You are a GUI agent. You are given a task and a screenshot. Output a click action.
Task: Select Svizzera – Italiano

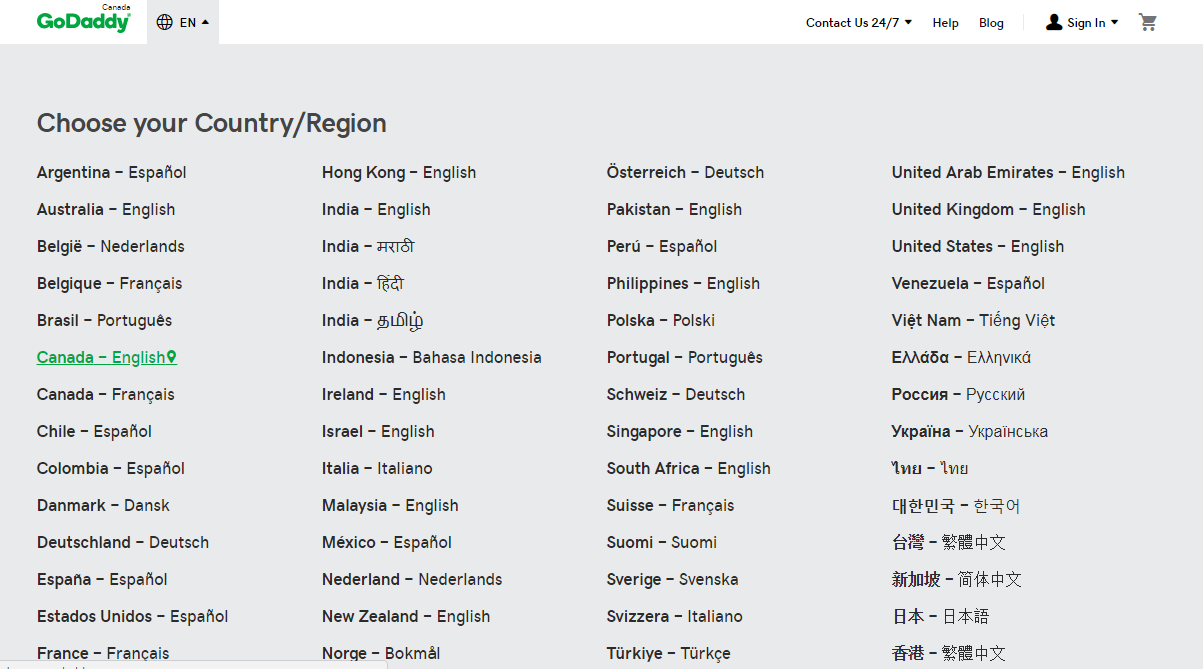pyautogui.click(x=675, y=616)
